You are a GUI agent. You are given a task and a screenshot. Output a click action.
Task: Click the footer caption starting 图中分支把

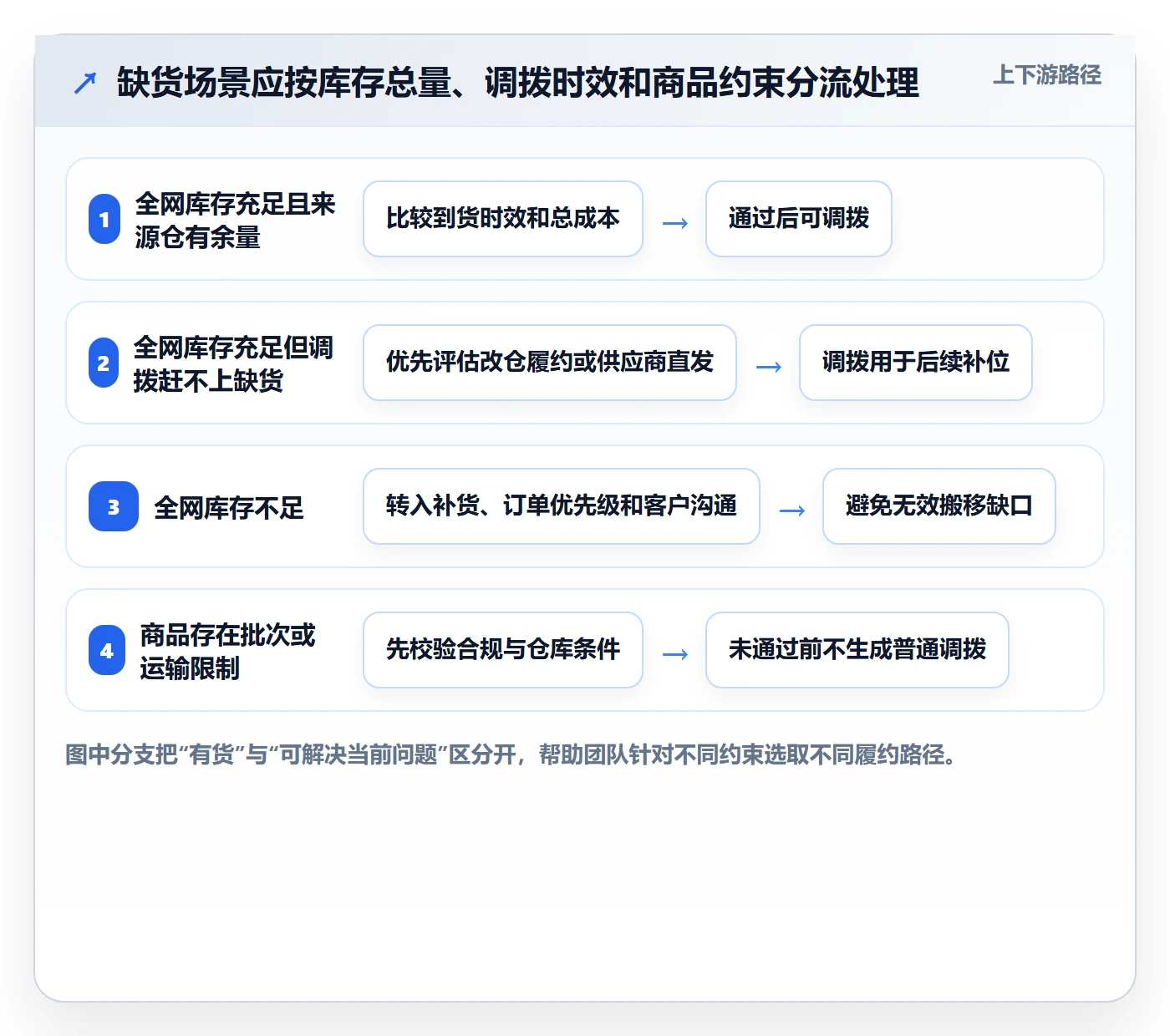coord(511,754)
